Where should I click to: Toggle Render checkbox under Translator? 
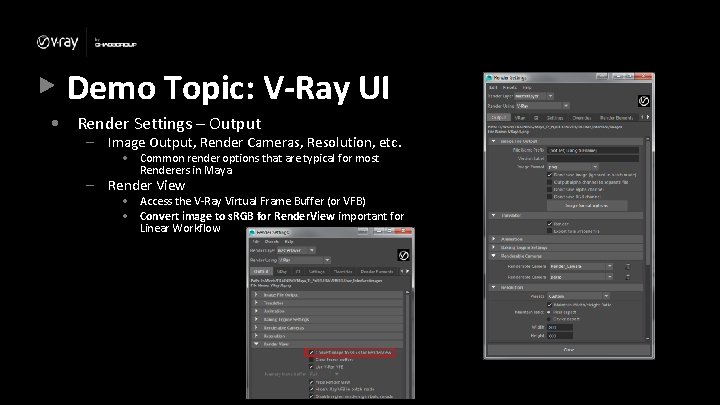click(550, 224)
